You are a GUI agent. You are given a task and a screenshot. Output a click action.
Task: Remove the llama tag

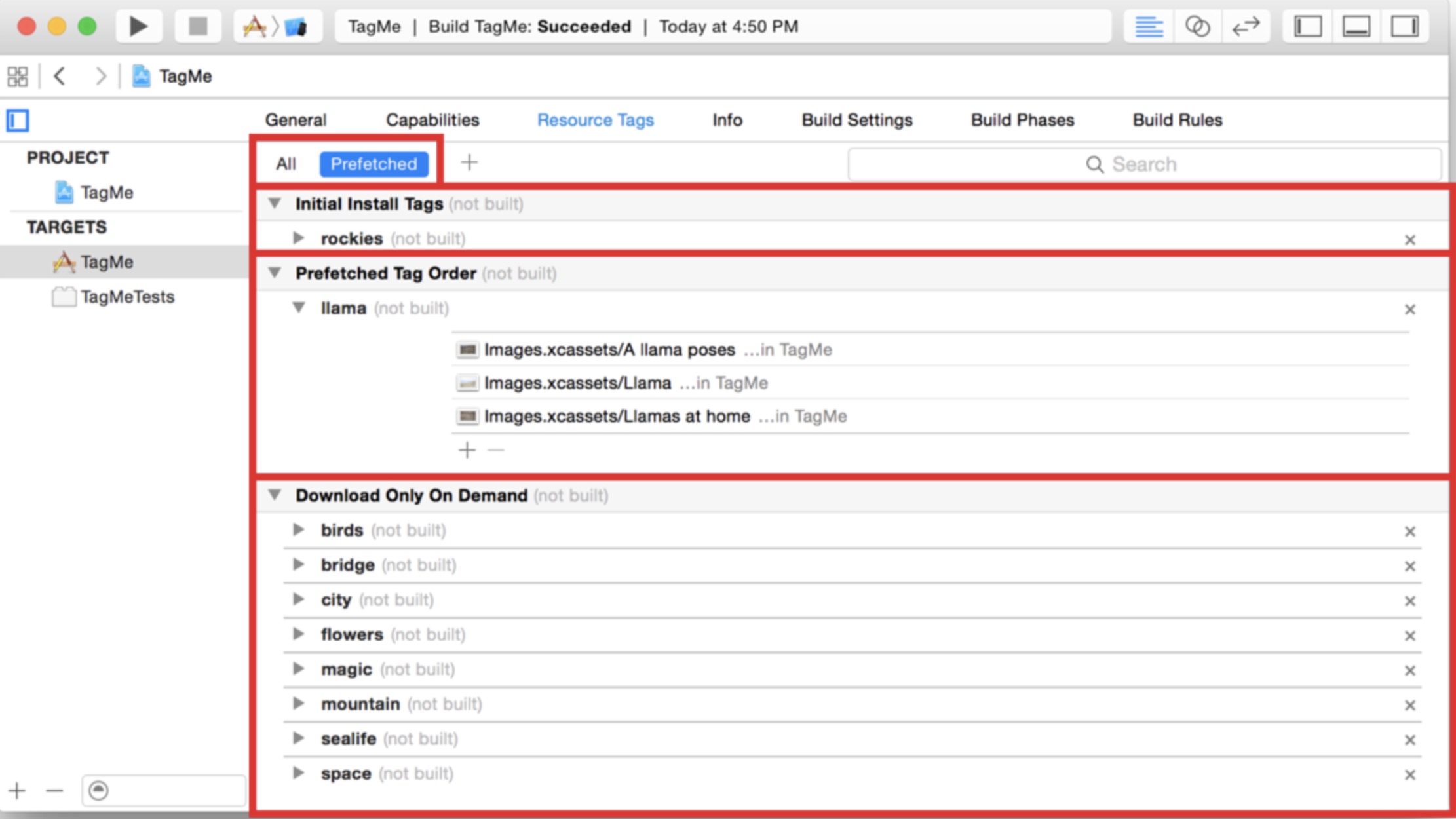tap(1410, 309)
